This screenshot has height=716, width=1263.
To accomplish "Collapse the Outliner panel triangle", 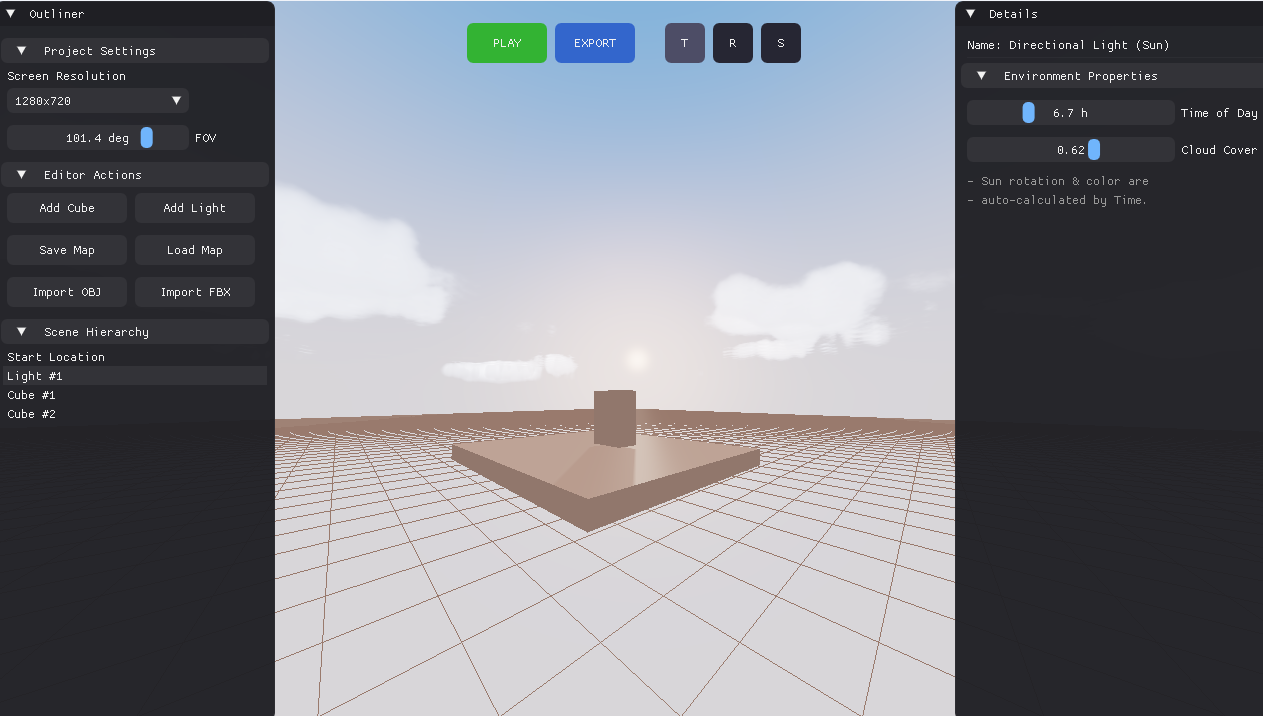I will [x=11, y=14].
